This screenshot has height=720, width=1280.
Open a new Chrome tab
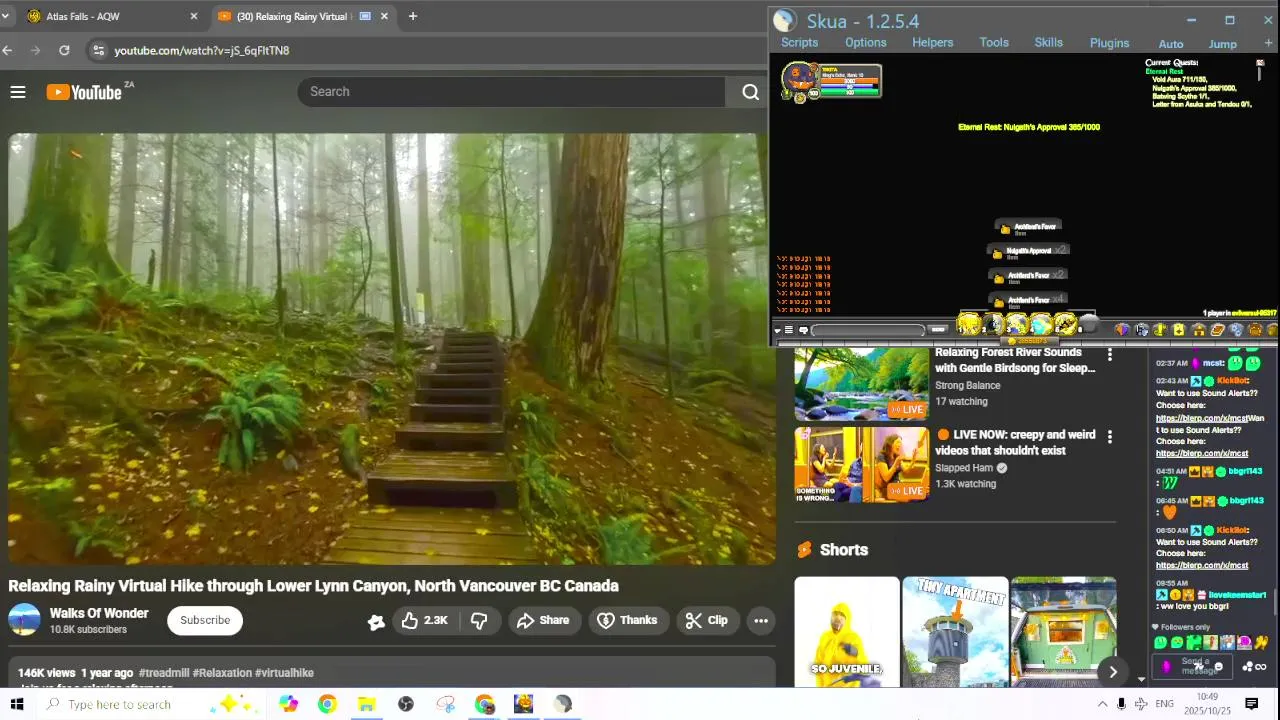412,16
